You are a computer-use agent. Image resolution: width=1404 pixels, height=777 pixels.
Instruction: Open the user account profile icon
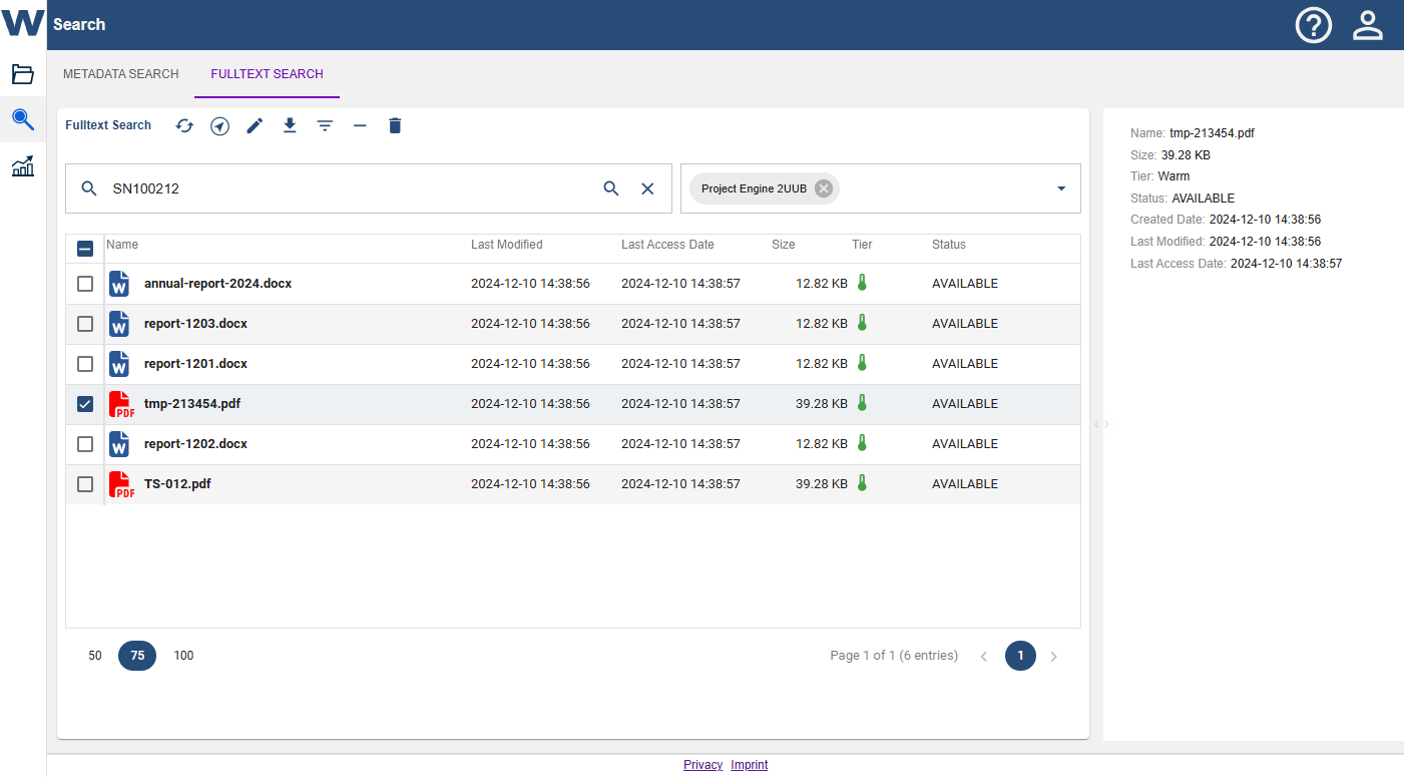tap(1368, 25)
